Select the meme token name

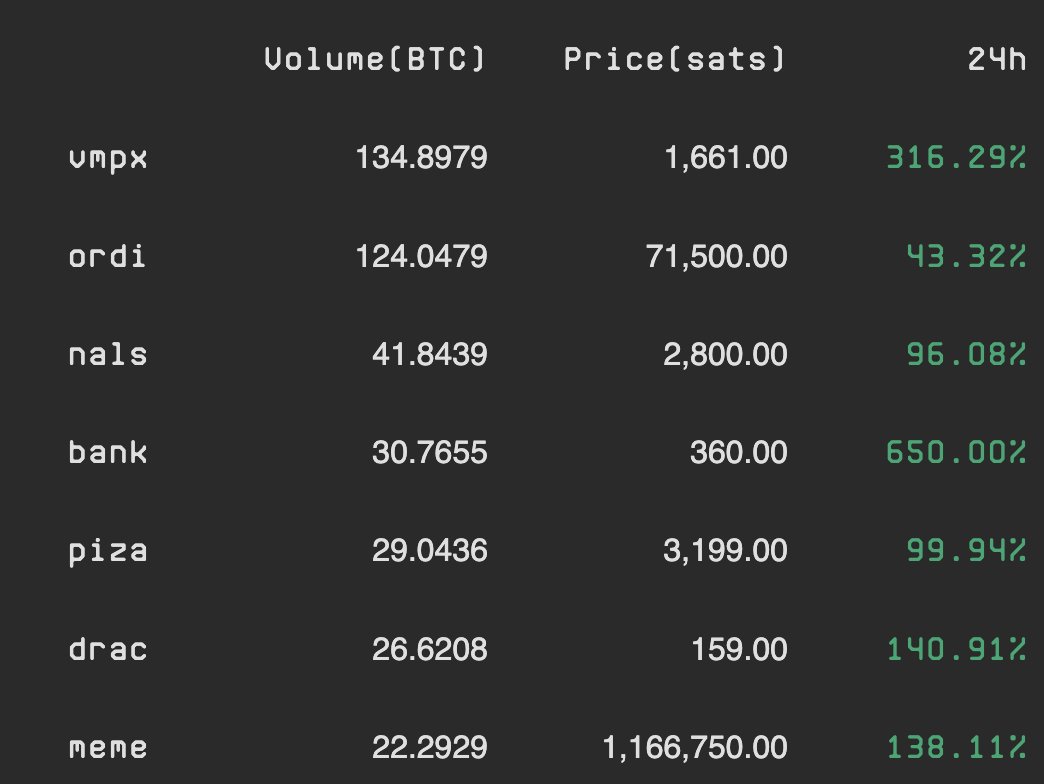(108, 747)
